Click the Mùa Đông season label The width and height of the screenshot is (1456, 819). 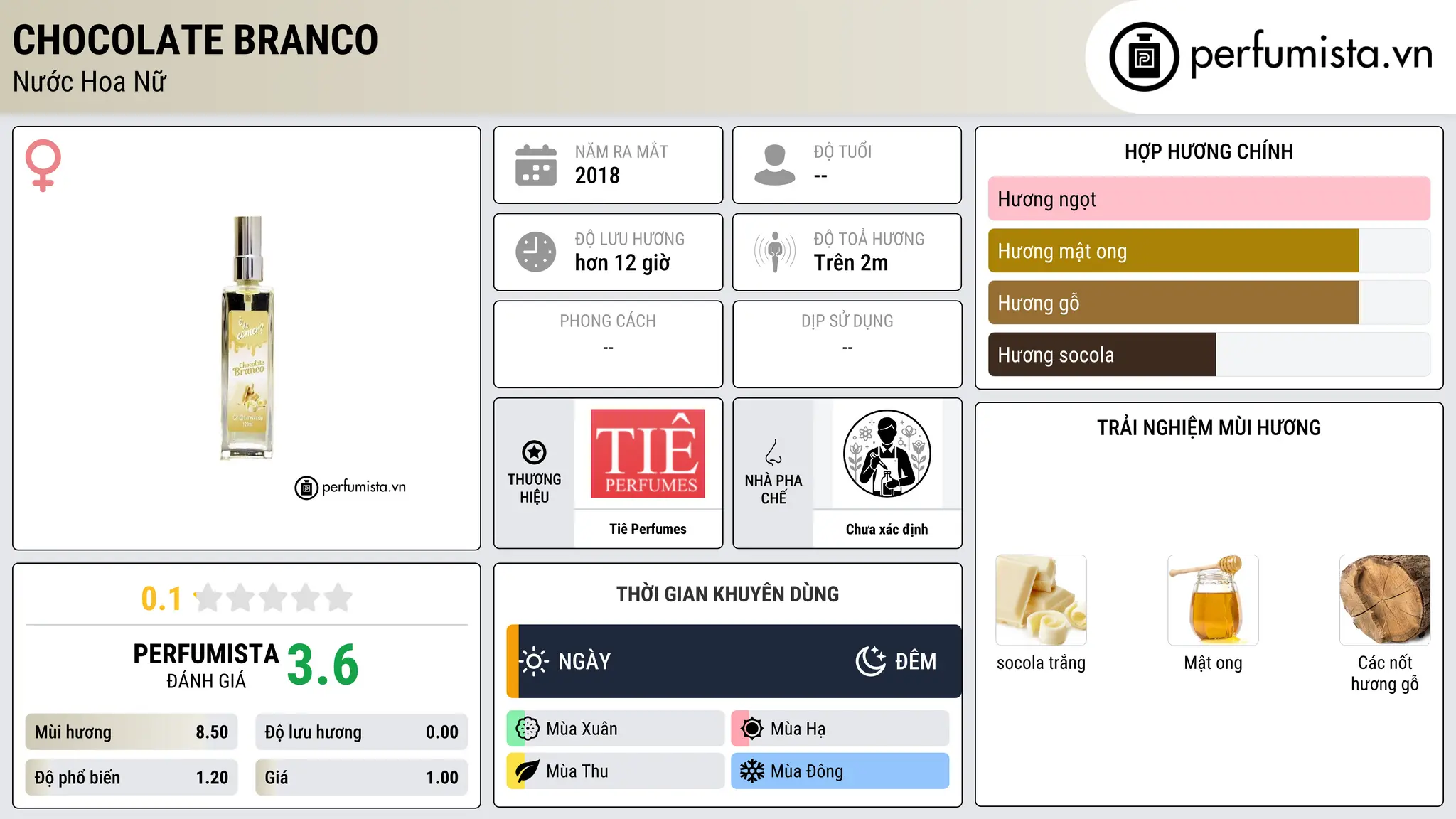click(x=807, y=771)
